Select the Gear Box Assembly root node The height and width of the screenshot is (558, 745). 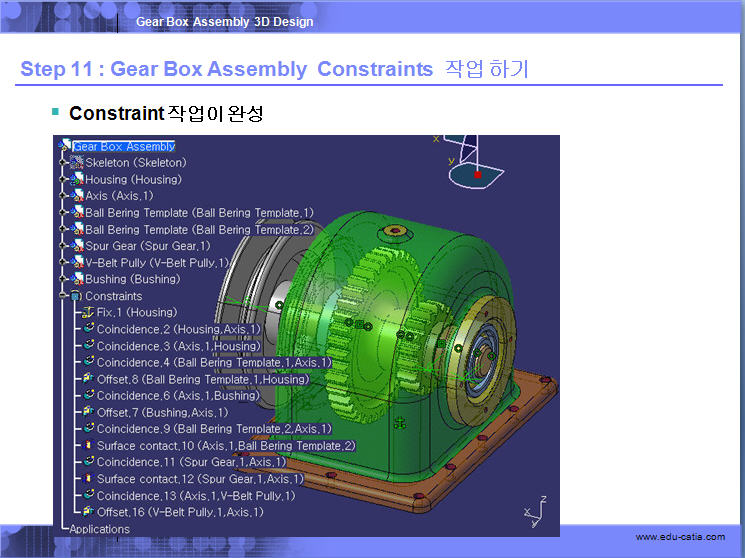[123, 147]
